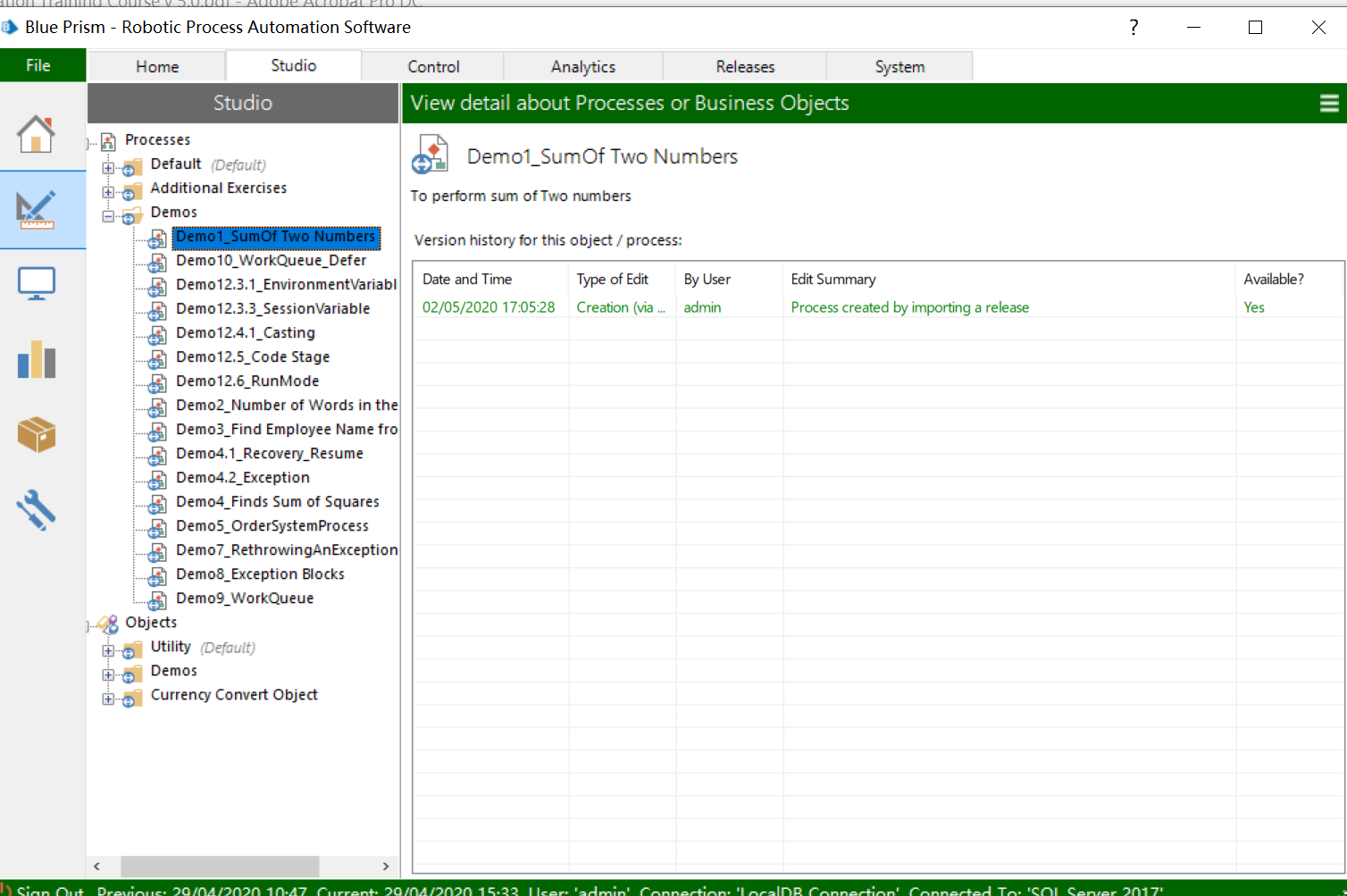The height and width of the screenshot is (896, 1347).
Task: Click the Demo8_Exception Blocks process icon
Action: coord(157,575)
